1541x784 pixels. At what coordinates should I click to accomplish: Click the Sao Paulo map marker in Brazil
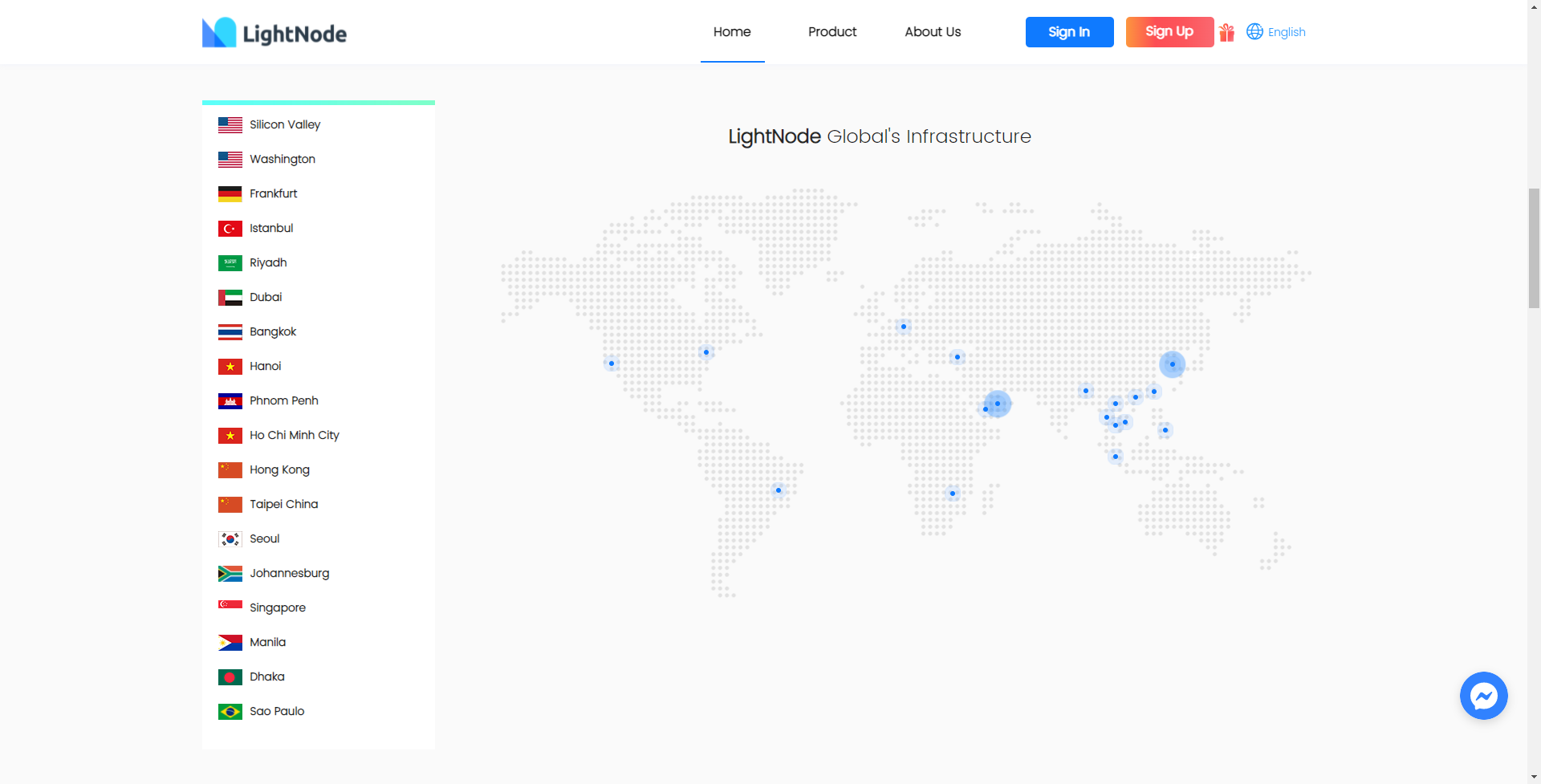tap(779, 490)
